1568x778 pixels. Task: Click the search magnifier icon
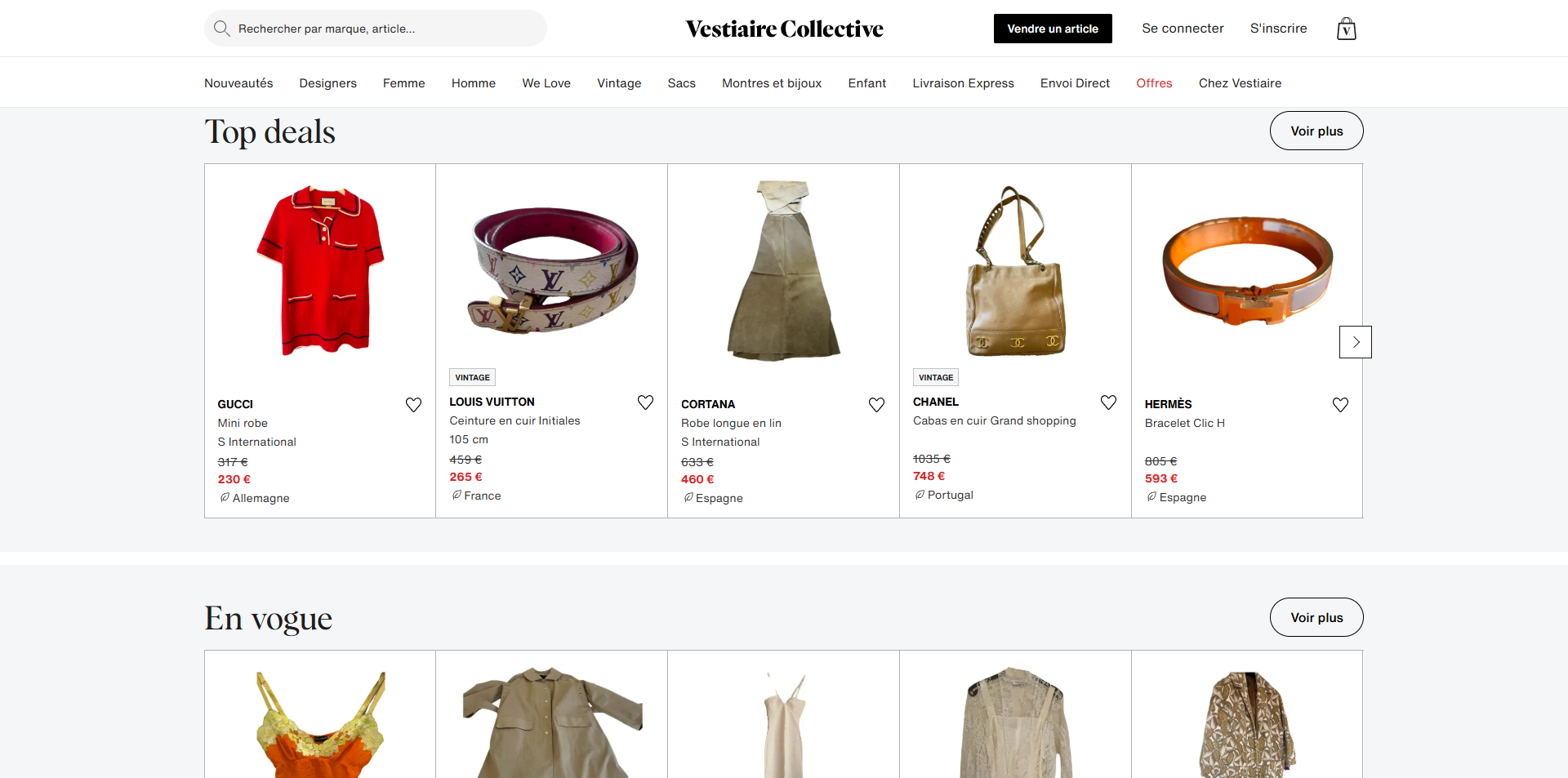[x=221, y=29]
